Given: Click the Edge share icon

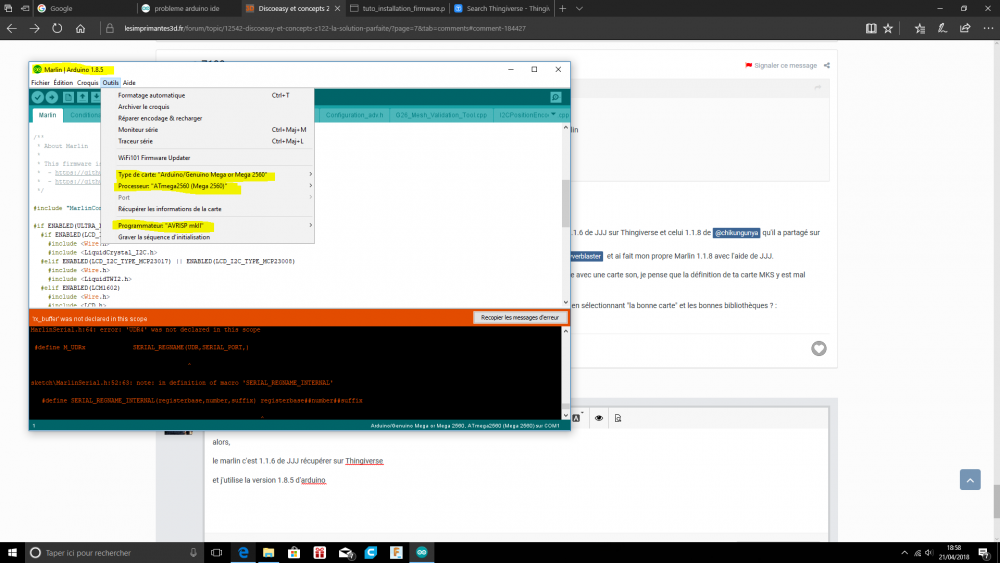Looking at the screenshot, I should click(x=965, y=28).
